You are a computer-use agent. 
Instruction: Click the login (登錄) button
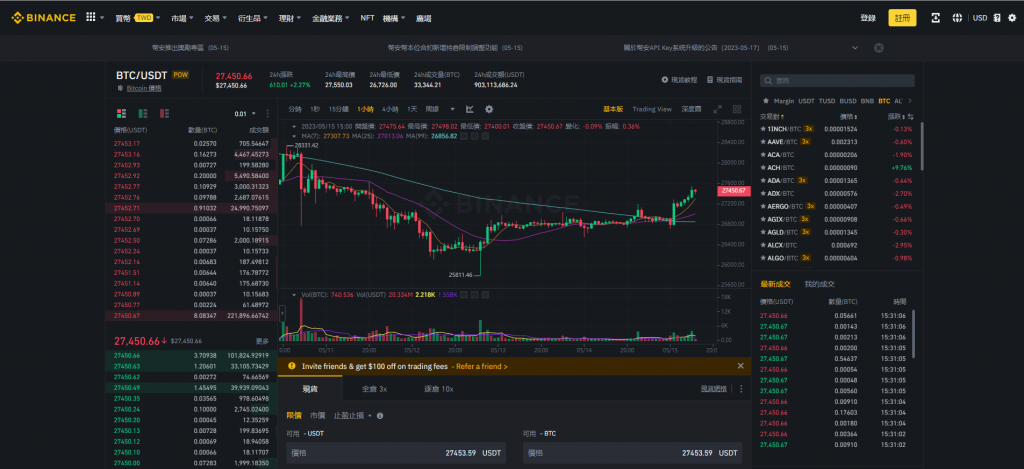coord(868,18)
